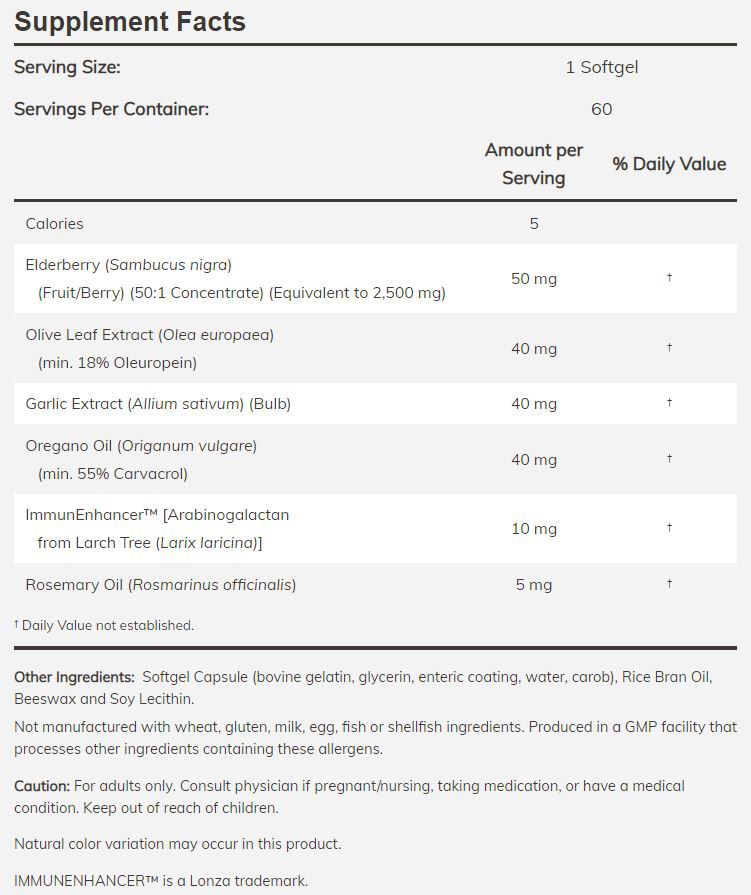Click the Serving Size label
This screenshot has height=895, width=751.
point(67,67)
